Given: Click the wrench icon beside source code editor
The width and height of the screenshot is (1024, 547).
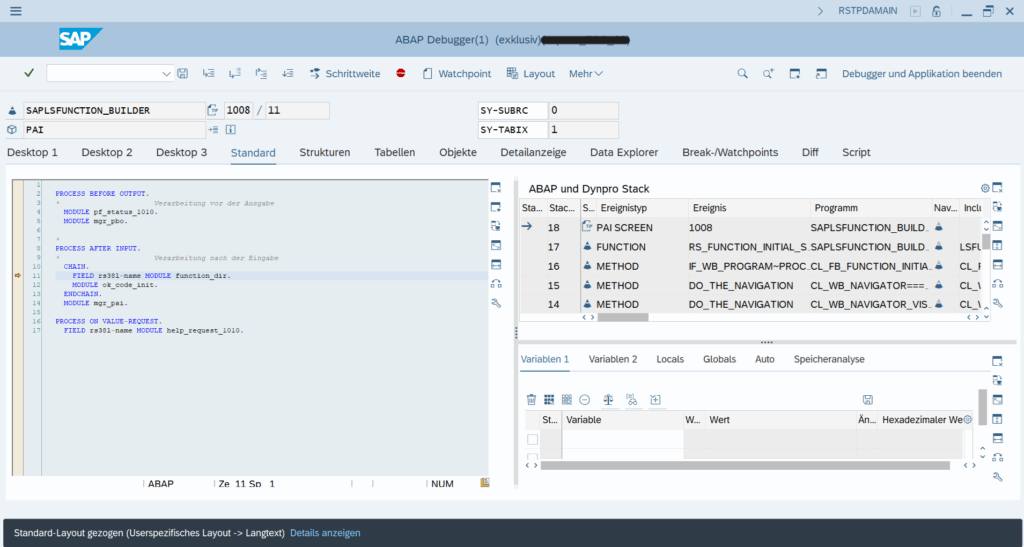Looking at the screenshot, I should tap(496, 303).
